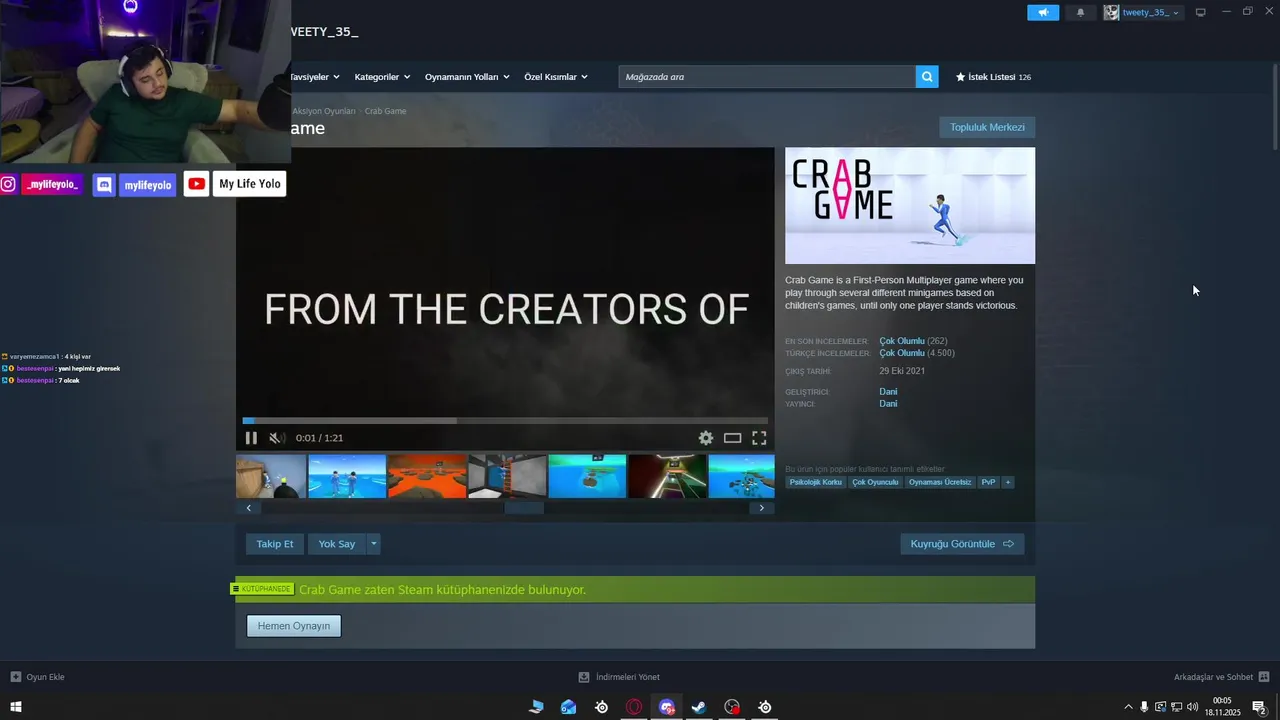Enter Big Picture mode via monitor icon

[1201, 12]
